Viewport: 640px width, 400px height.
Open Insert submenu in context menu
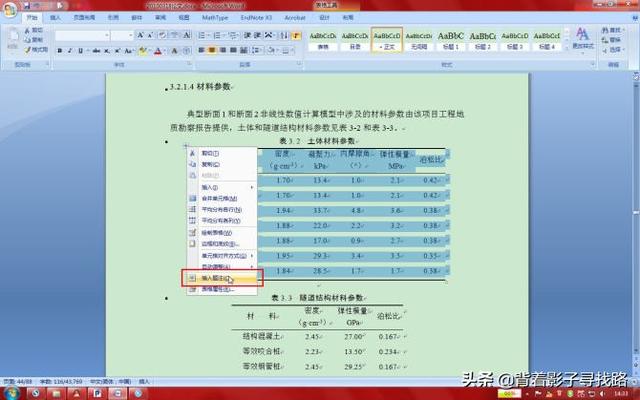point(222,187)
